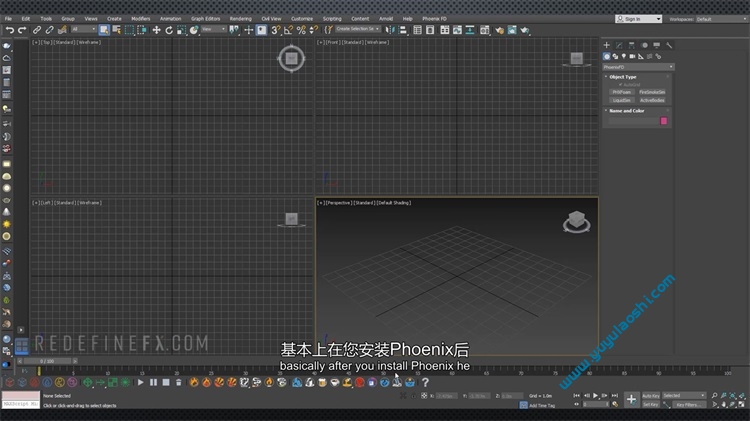Click the FireSmokeSim button

click(652, 92)
